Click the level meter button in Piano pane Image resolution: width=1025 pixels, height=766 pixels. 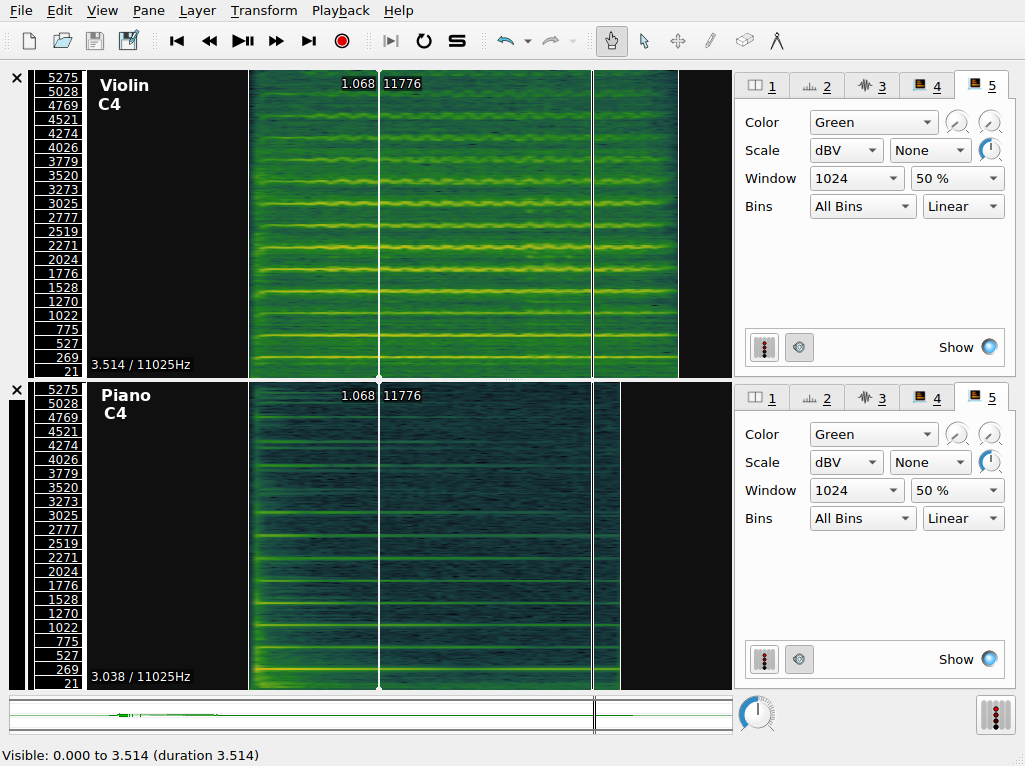[x=764, y=659]
